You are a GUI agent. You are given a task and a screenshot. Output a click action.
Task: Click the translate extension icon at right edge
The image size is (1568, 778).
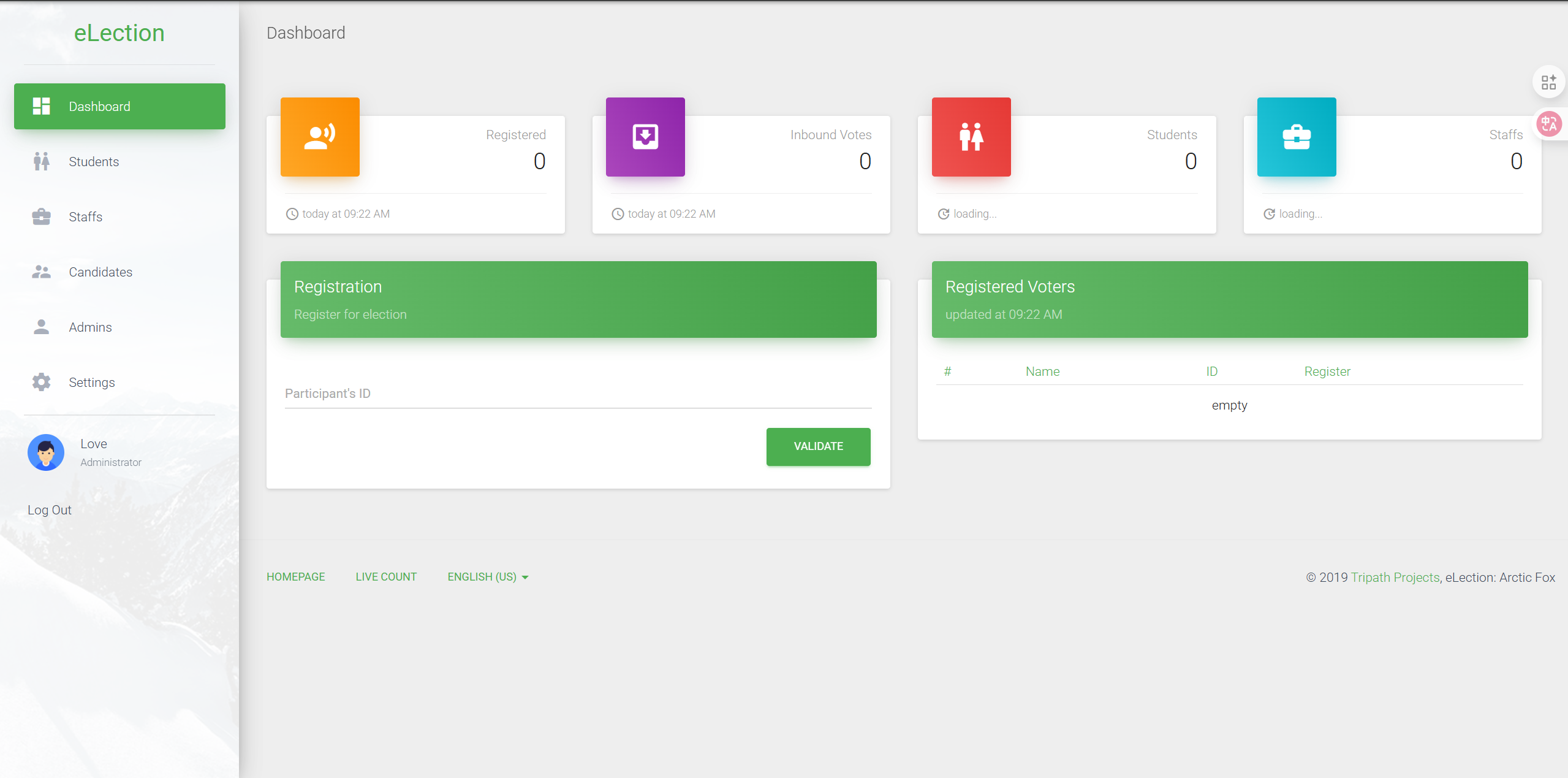click(x=1549, y=124)
